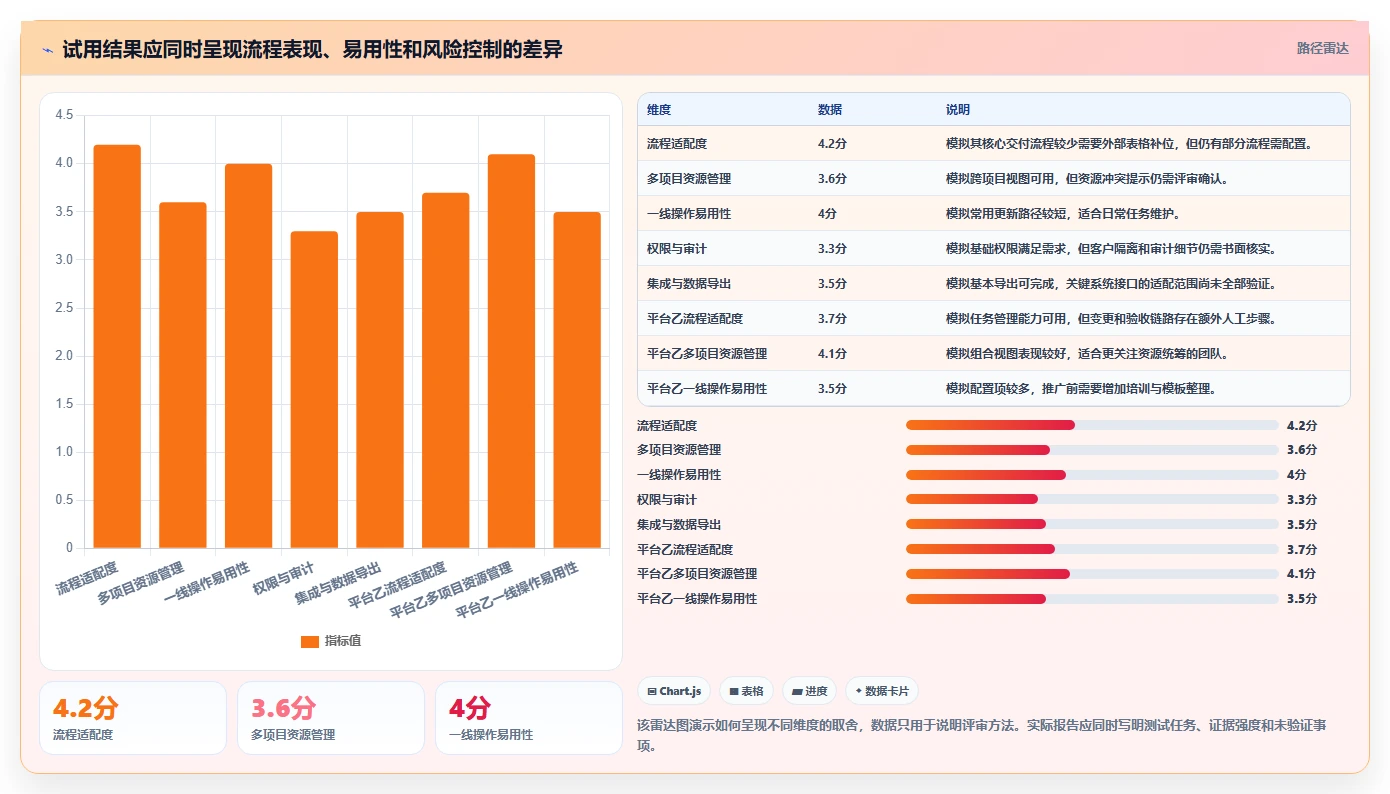Click the 多项目资源管理 progress bar
Image resolution: width=1390 pixels, height=794 pixels.
1092,450
